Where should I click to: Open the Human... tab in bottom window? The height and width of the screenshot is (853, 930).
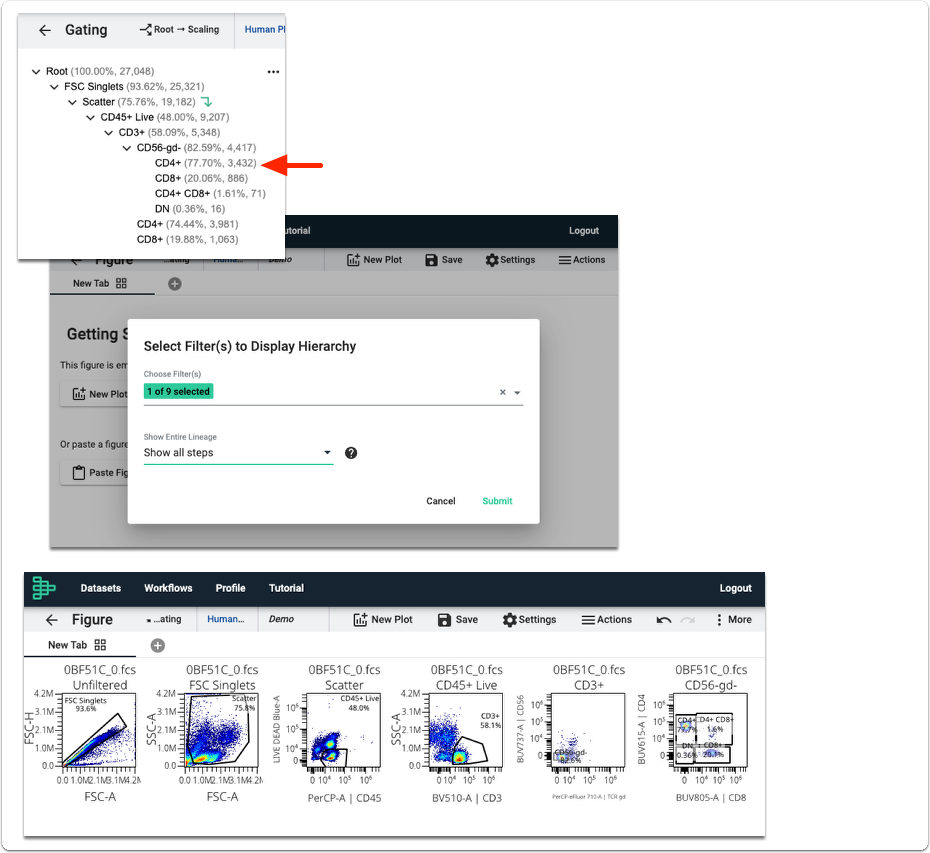click(x=226, y=619)
